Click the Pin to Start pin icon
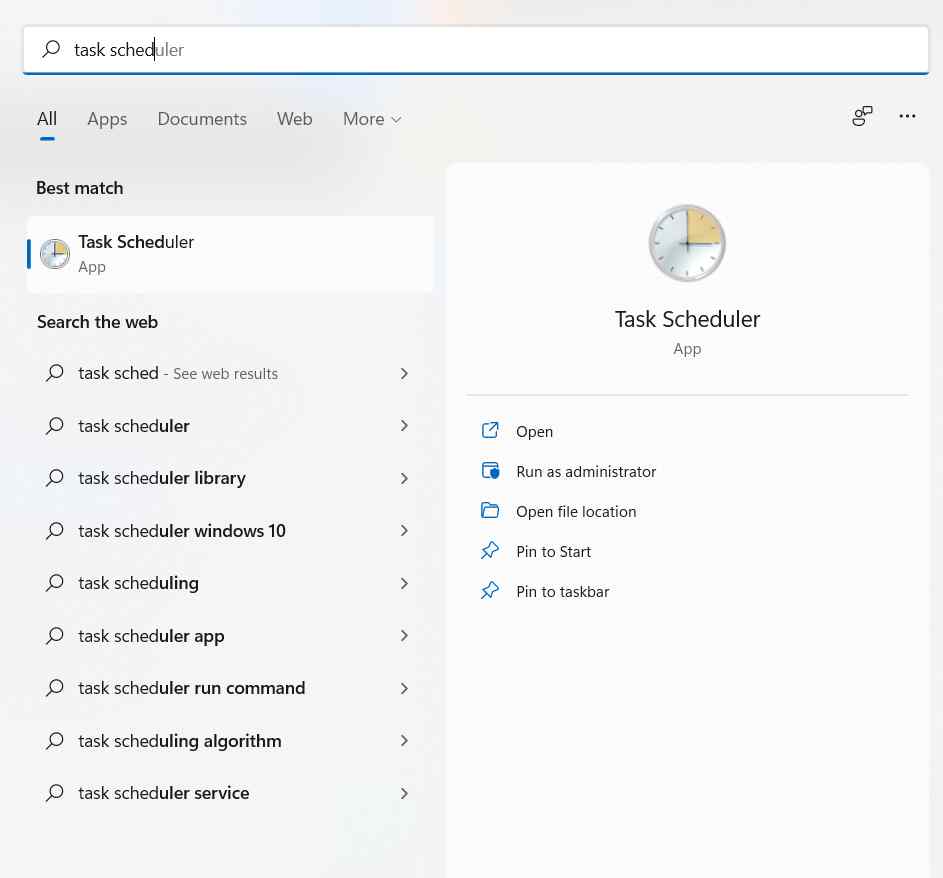The image size is (943, 878). (x=490, y=551)
